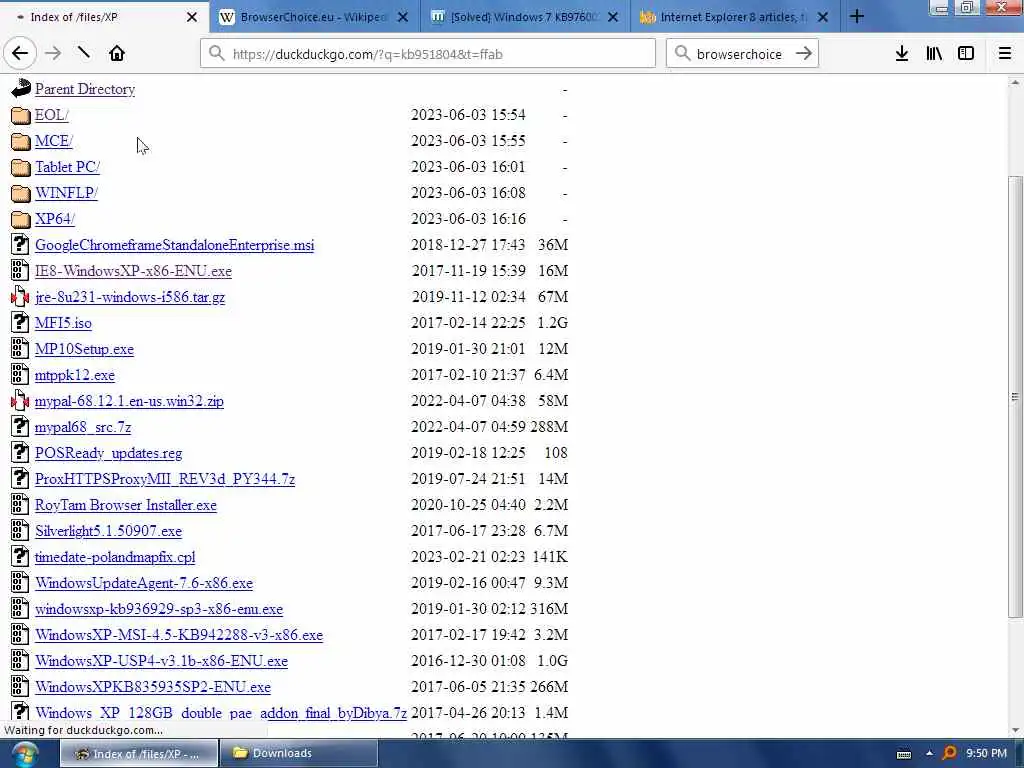Screen dimensions: 1024x768
Task: Click the IE8-WindowsXP-x86-ENU.exe binary icon
Action: [20, 270]
